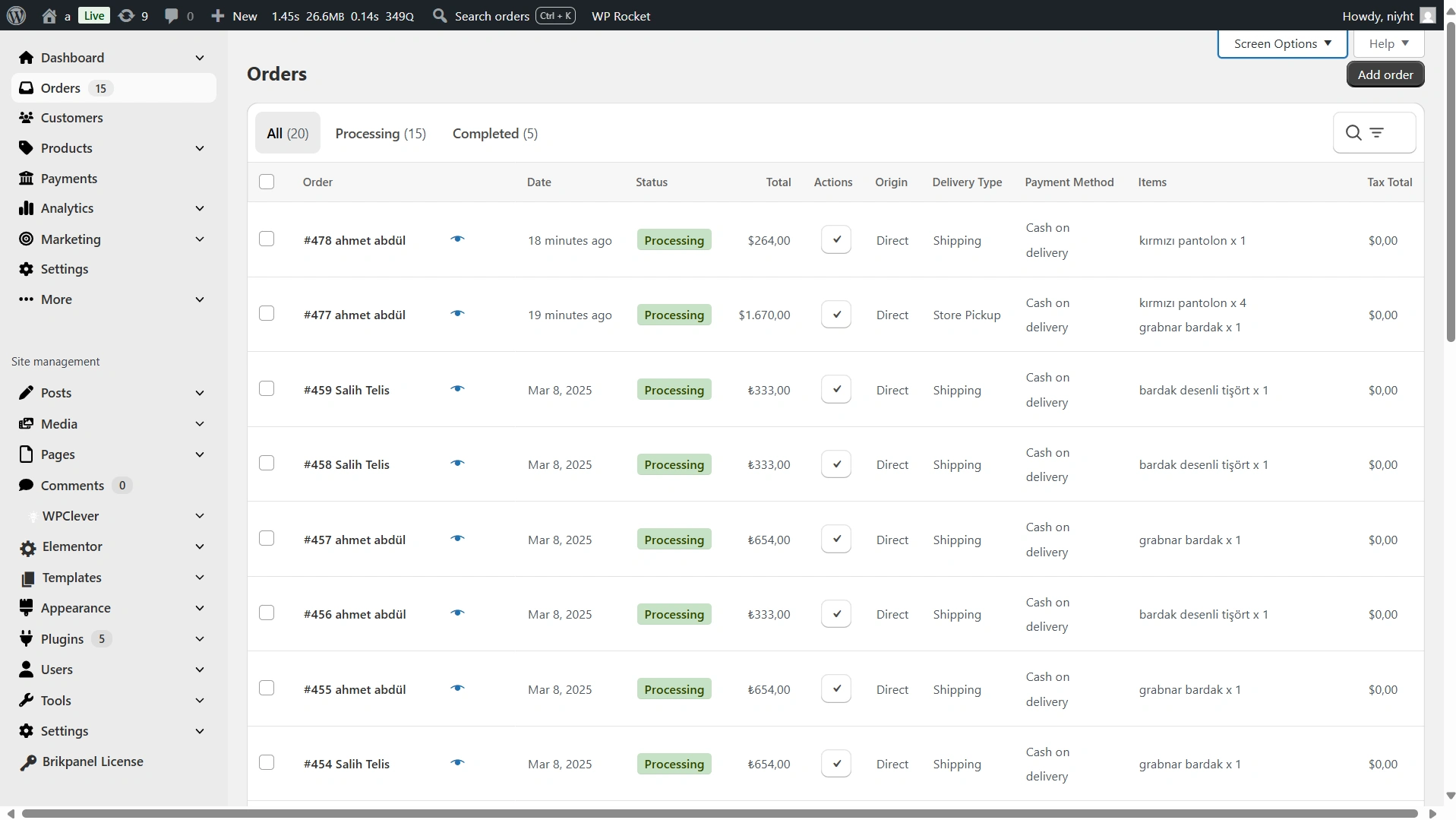Select the checkbox for order #478
The height and width of the screenshot is (820, 1456).
[x=267, y=239]
